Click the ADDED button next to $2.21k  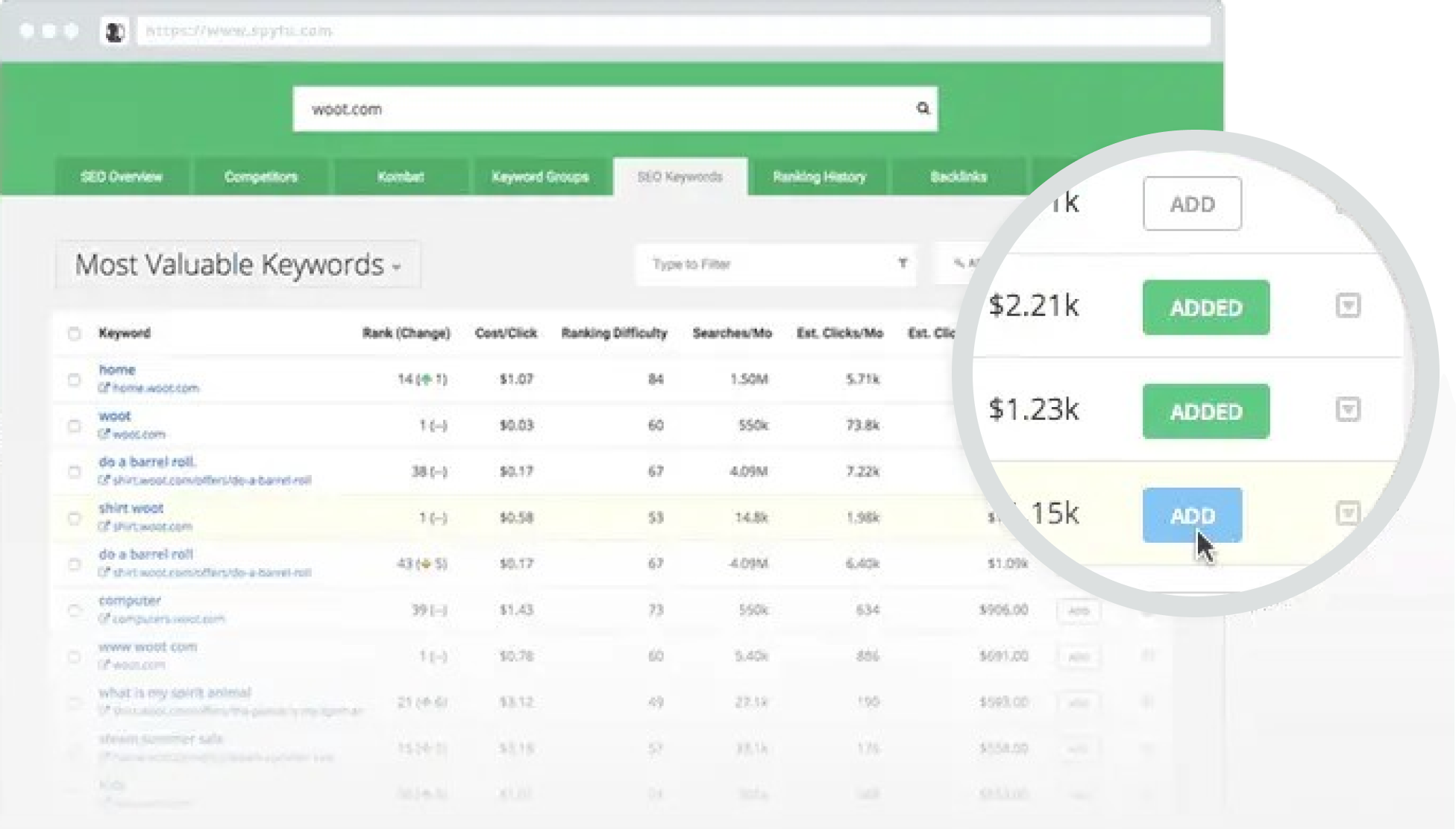[1206, 307]
